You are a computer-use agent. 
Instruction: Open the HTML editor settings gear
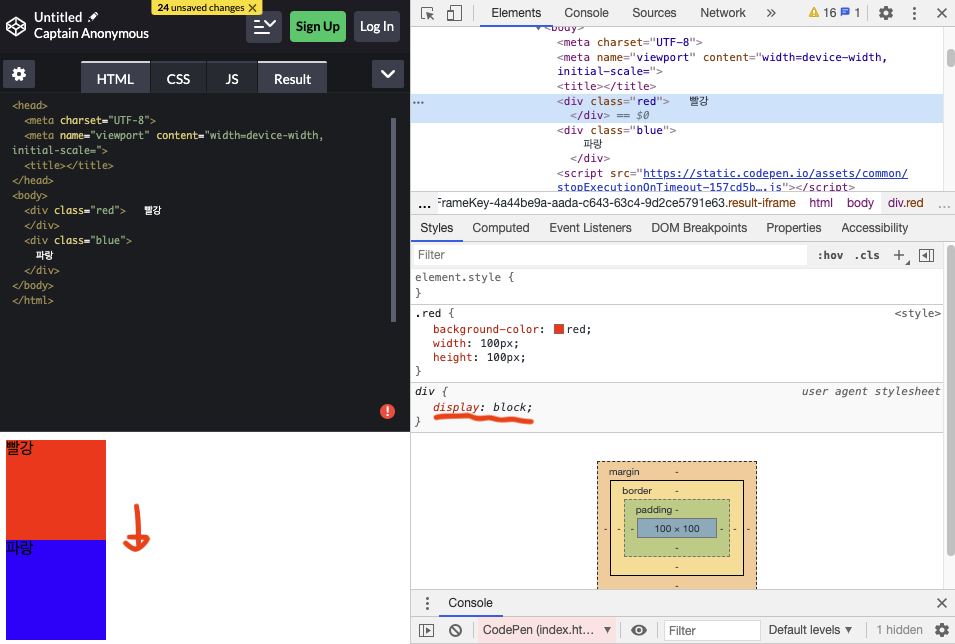tap(18, 74)
